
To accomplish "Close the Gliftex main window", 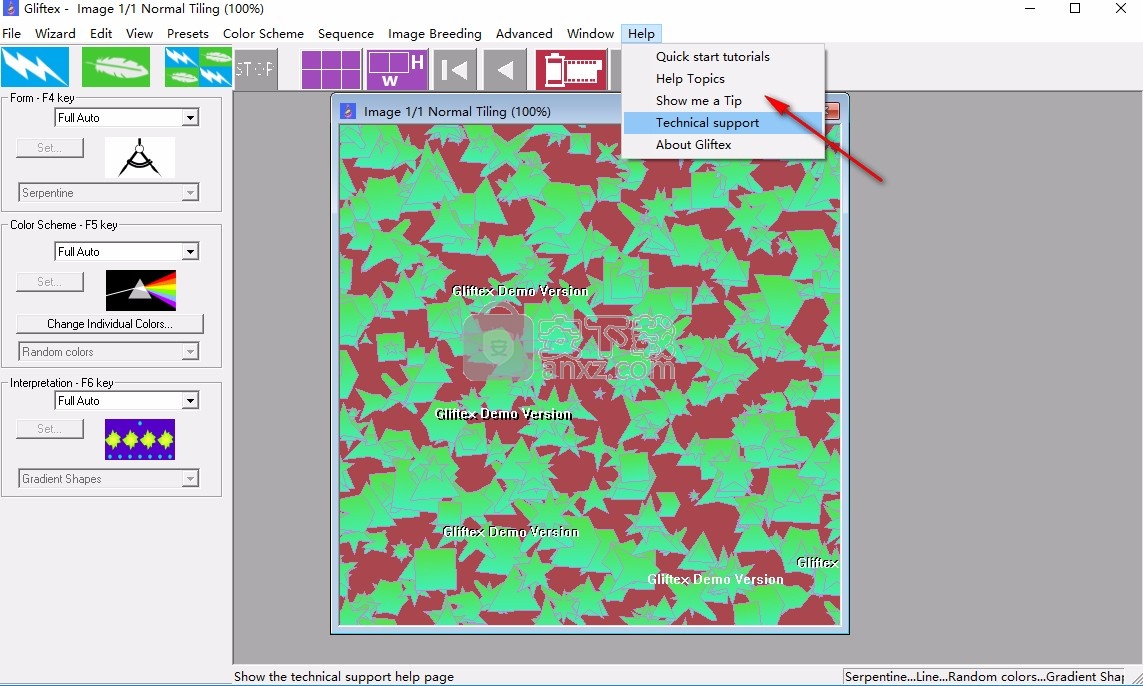I will point(1120,9).
